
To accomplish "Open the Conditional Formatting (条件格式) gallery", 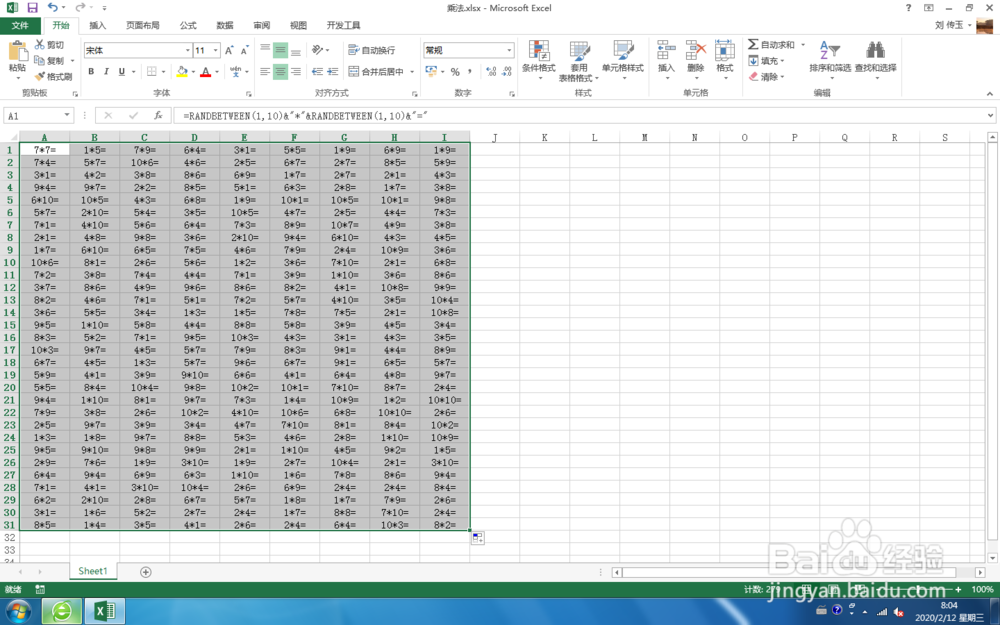I will [540, 60].
